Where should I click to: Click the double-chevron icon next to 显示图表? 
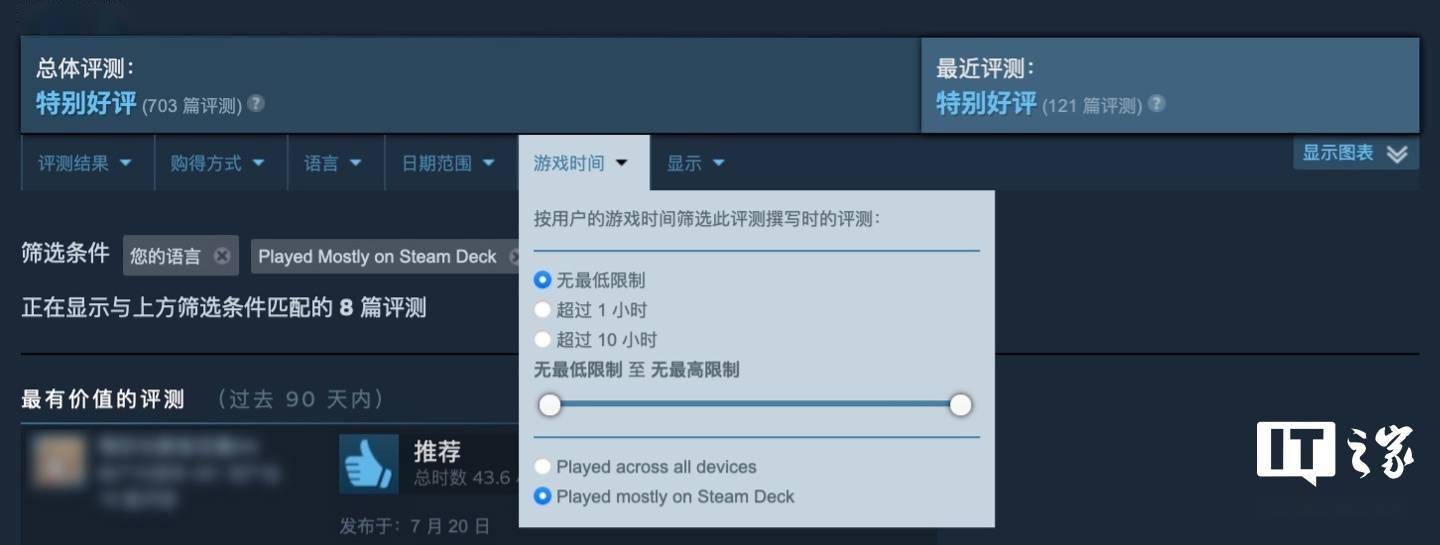tap(1397, 153)
